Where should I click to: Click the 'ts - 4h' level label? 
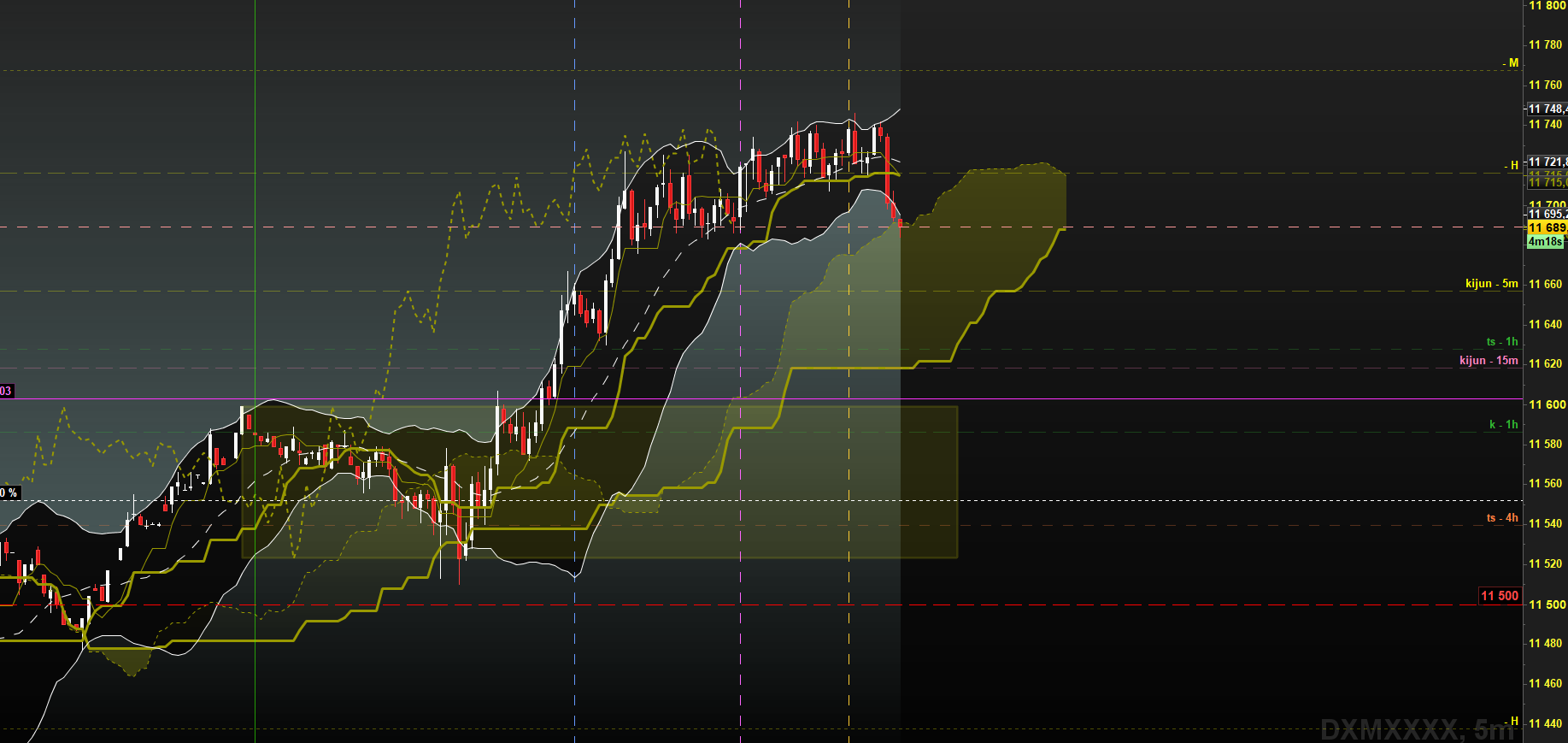[x=1502, y=518]
